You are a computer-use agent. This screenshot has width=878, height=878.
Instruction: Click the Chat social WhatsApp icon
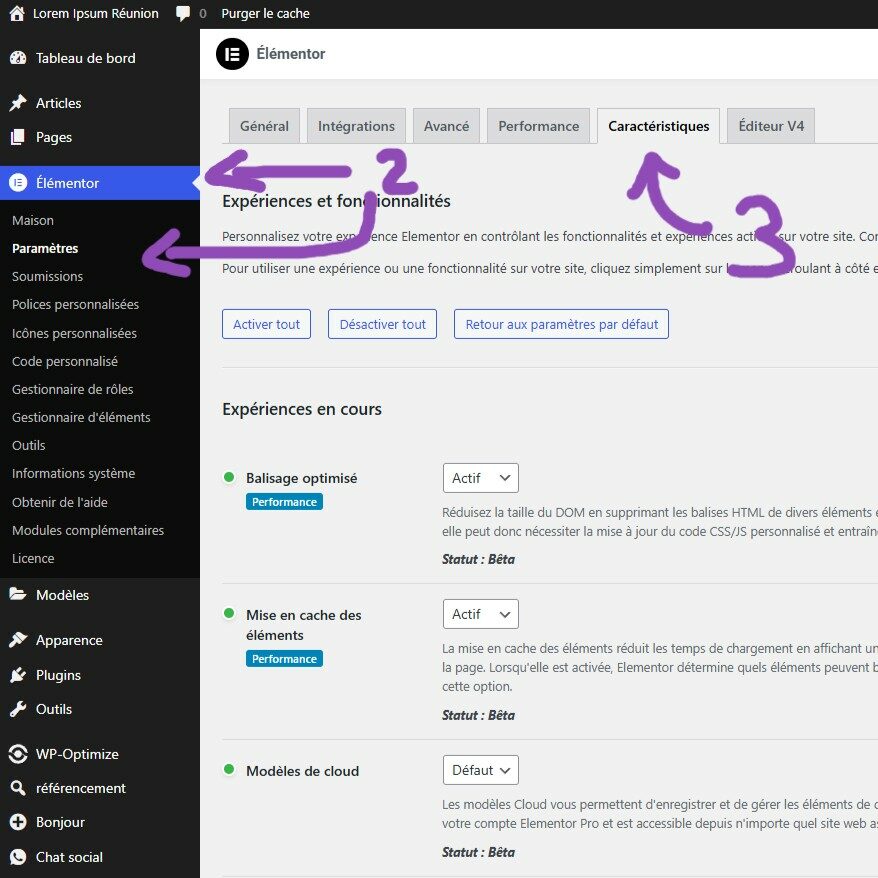coord(18,857)
